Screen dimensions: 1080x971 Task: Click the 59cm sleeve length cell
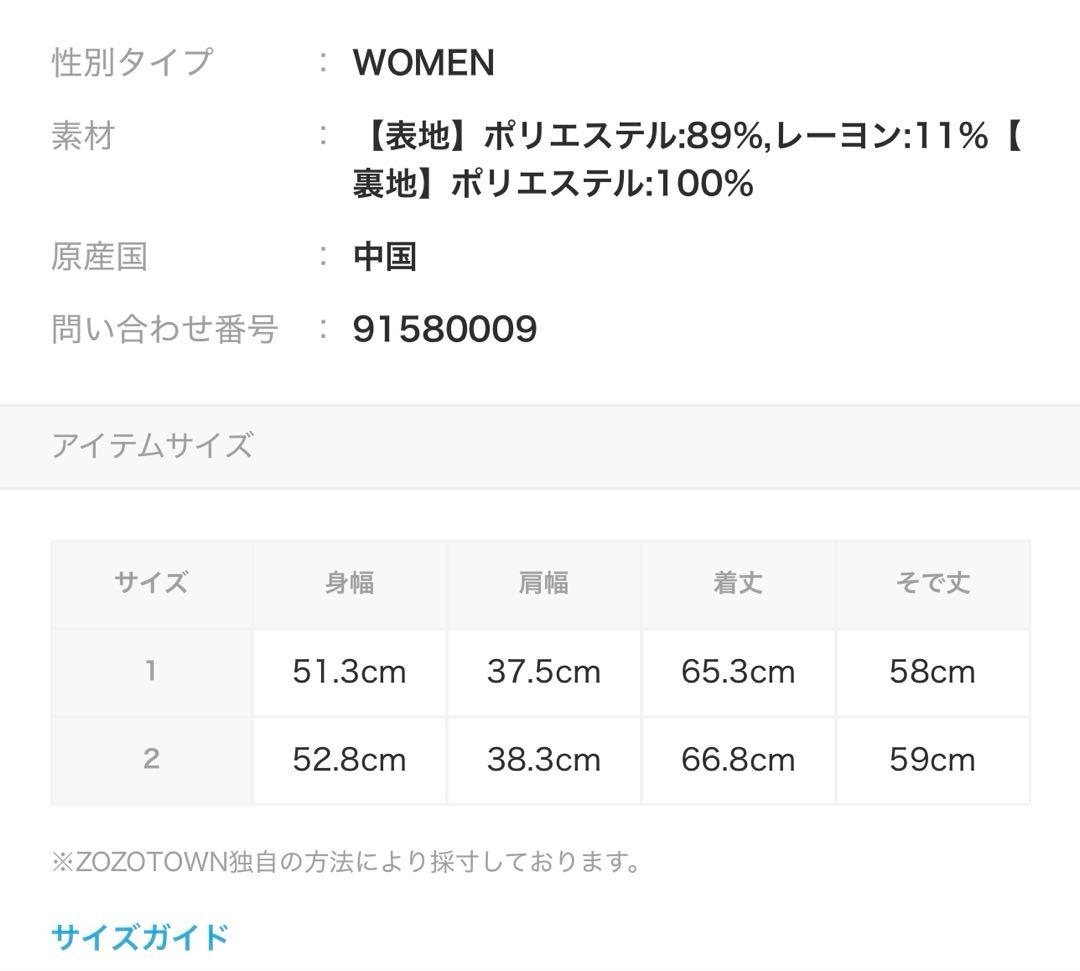click(x=932, y=760)
